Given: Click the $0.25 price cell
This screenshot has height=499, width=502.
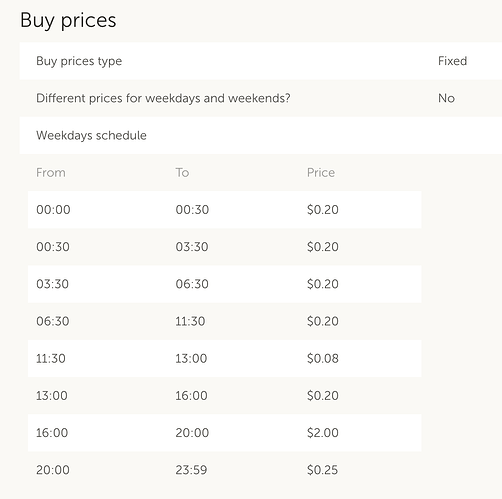Looking at the screenshot, I should click(322, 470).
